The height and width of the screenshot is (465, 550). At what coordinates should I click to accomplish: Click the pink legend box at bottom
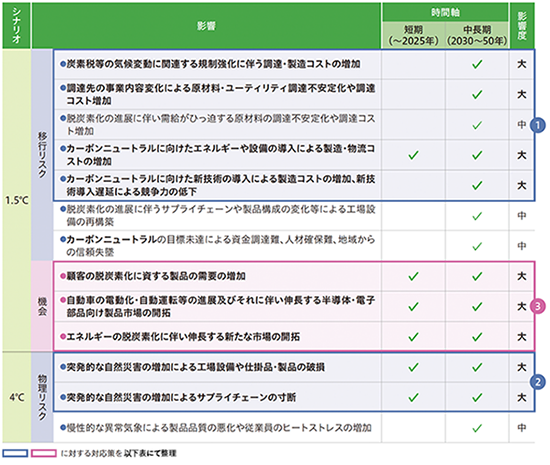coord(43,453)
